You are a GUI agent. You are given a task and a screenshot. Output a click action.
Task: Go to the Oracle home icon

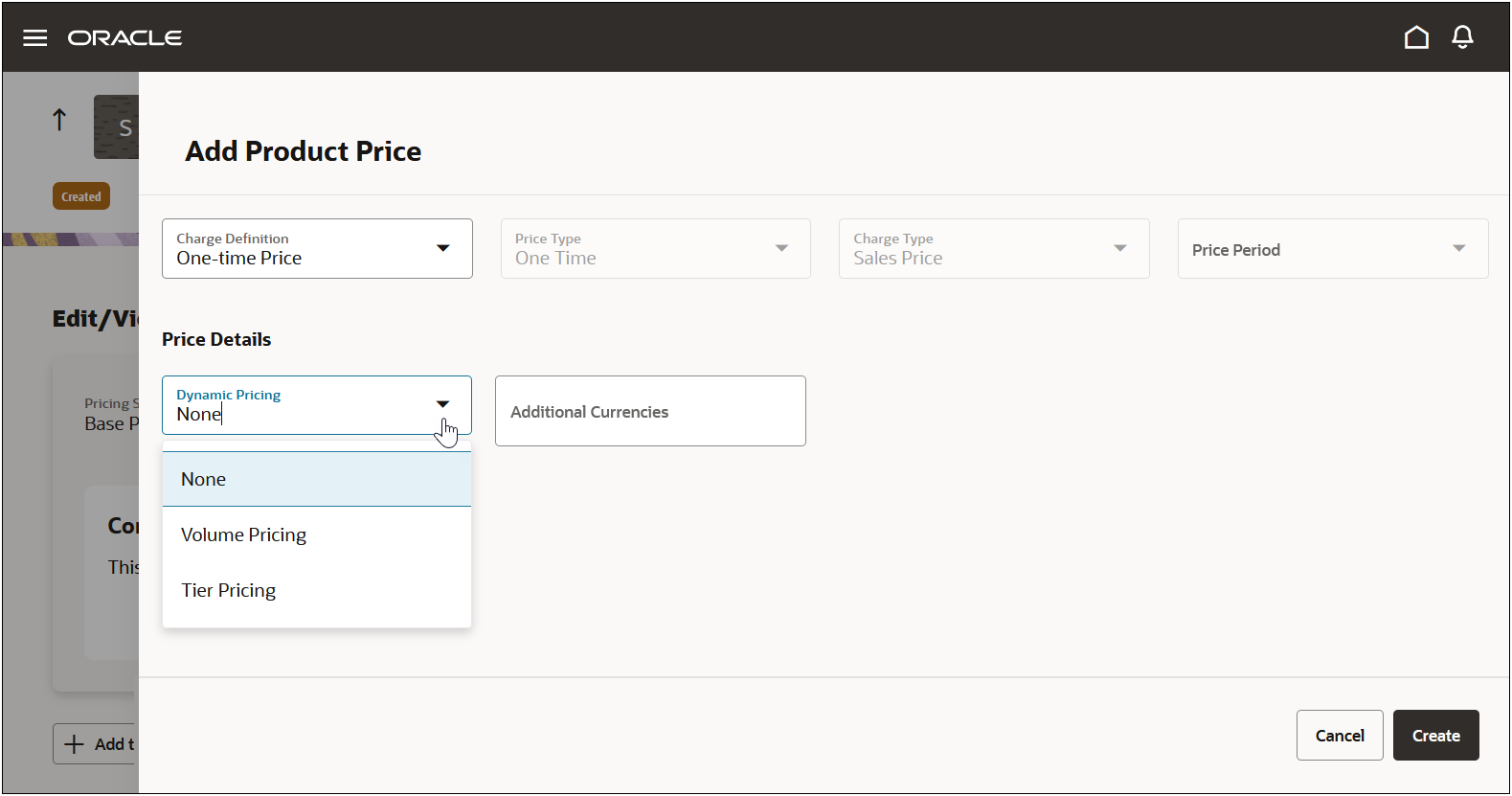(x=1416, y=37)
